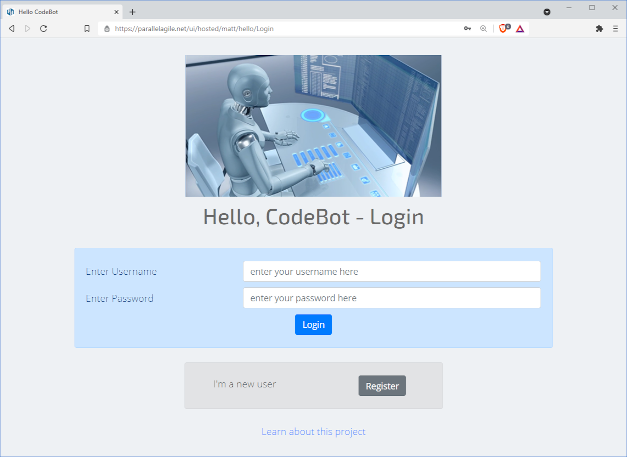Click the I'm a new user text
The image size is (627, 457).
click(244, 384)
